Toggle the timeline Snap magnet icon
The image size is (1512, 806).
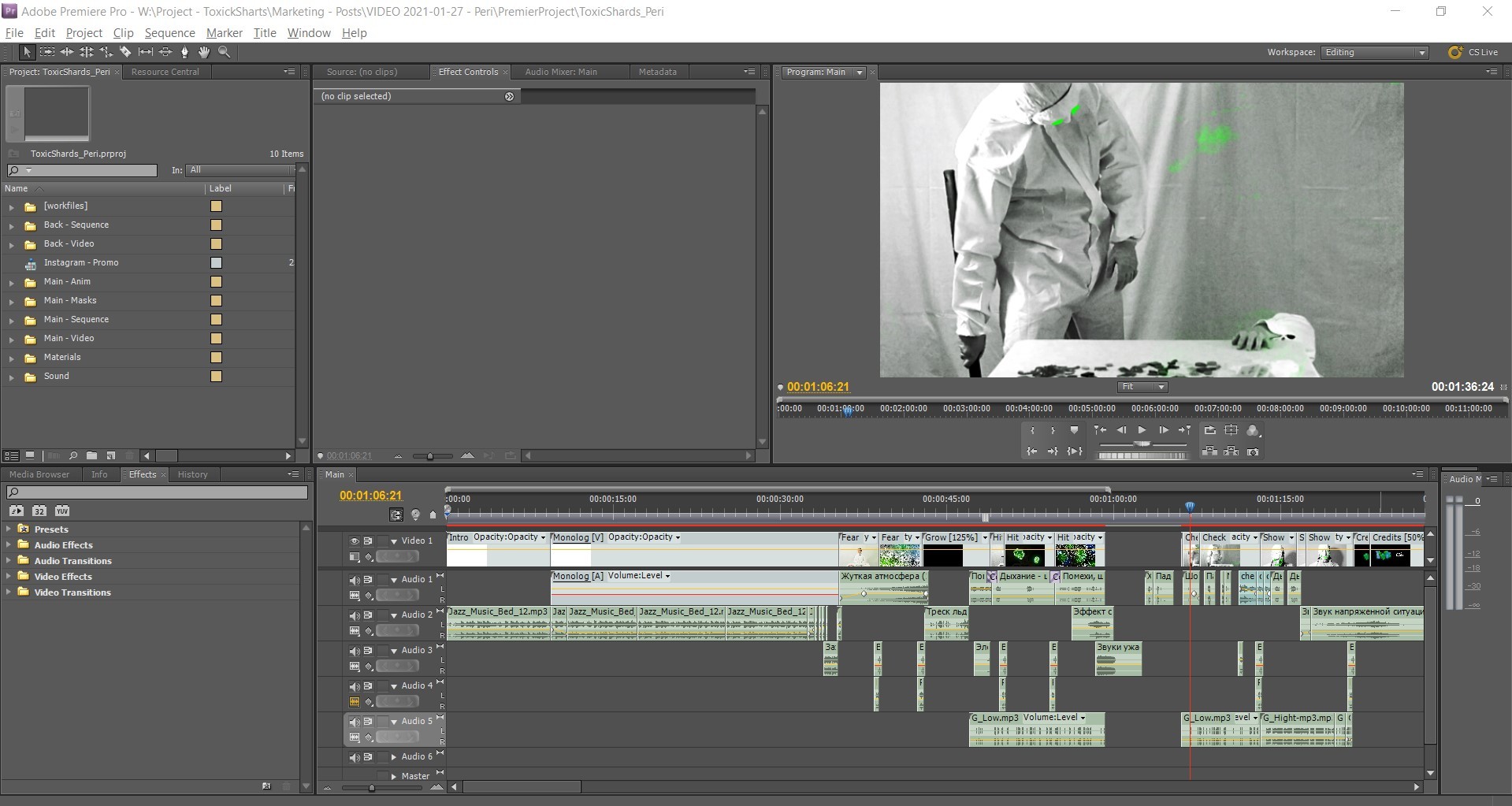pyautogui.click(x=396, y=514)
